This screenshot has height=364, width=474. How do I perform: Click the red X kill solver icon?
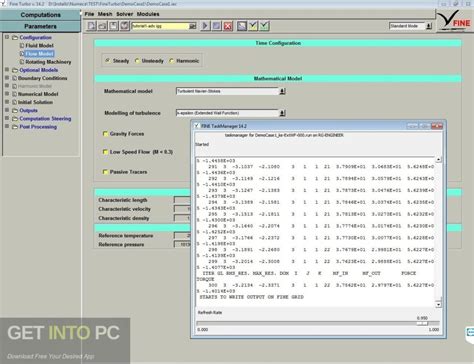(228, 26)
